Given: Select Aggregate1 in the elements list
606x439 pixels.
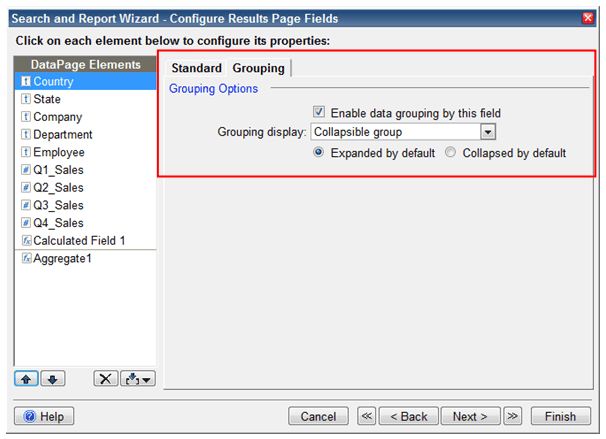Looking at the screenshot, I should coord(85,258).
